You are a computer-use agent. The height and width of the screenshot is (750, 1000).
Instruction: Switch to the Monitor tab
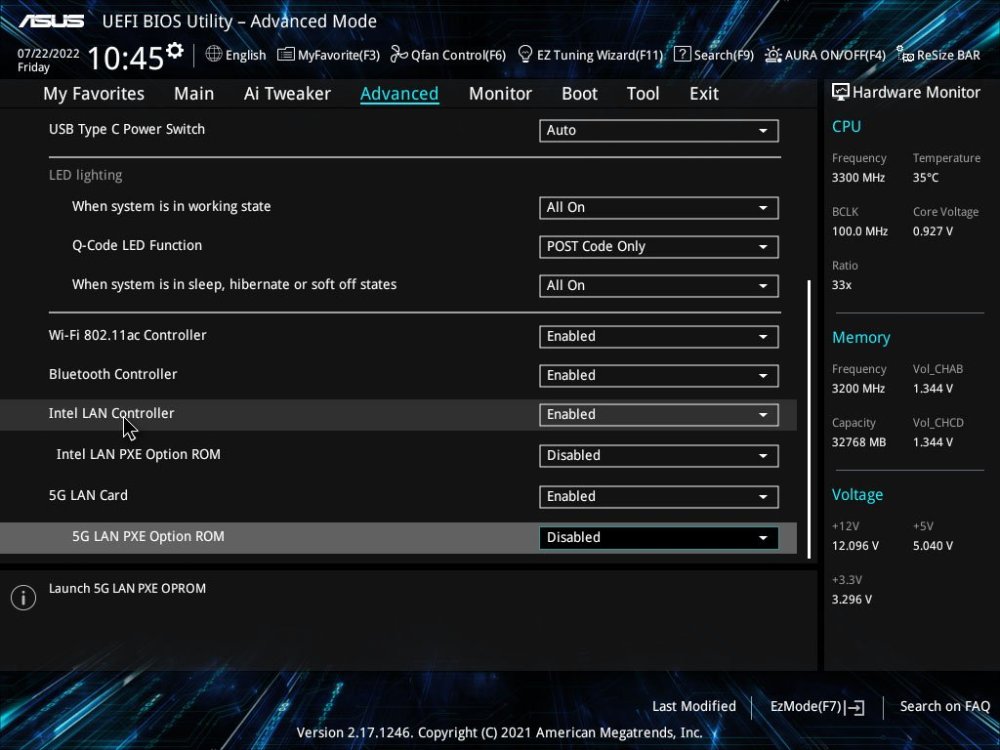click(500, 94)
